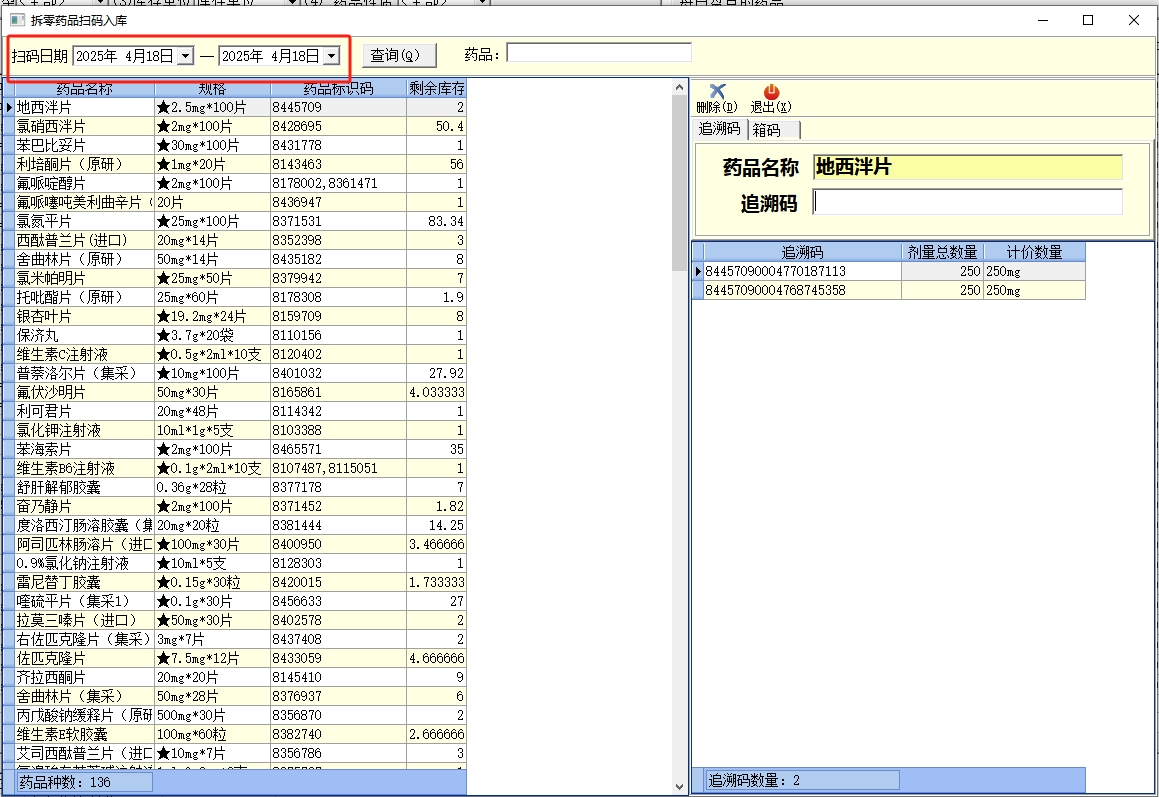Click the 500mg*30片 specification cell
This screenshot has width=1159, height=797.
tap(213, 715)
